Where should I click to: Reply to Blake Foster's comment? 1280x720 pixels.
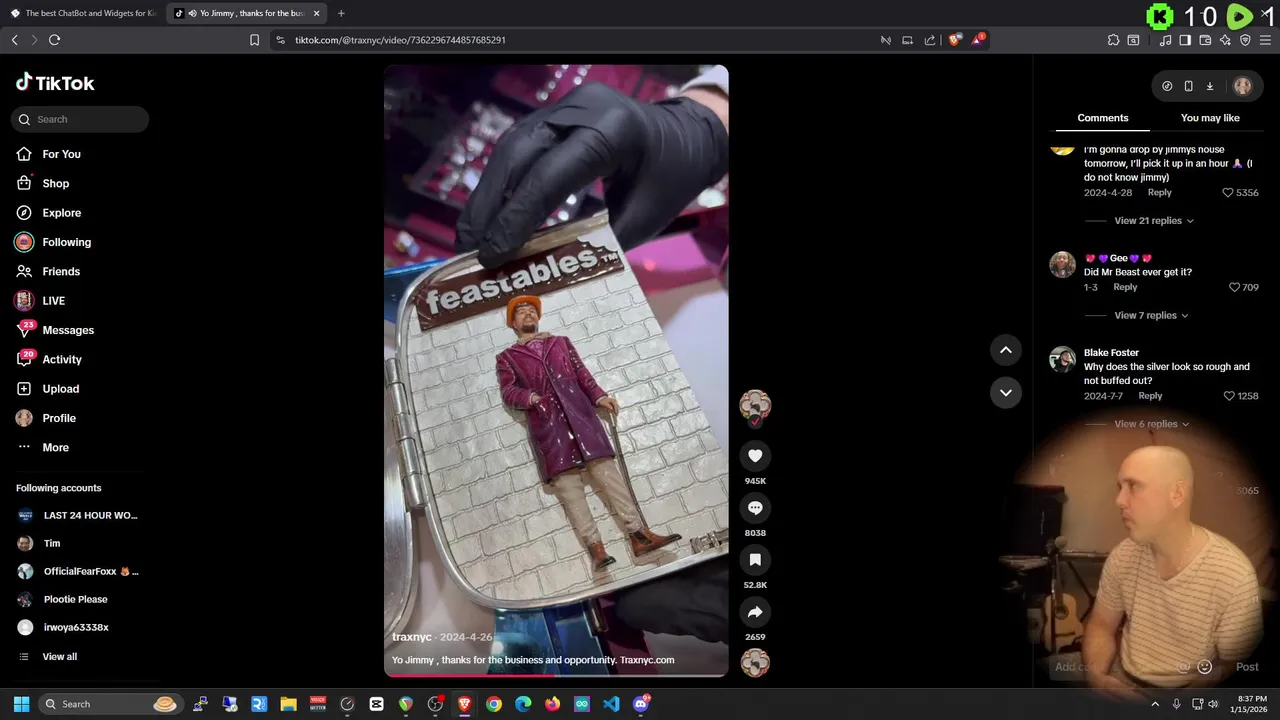tap(1150, 396)
